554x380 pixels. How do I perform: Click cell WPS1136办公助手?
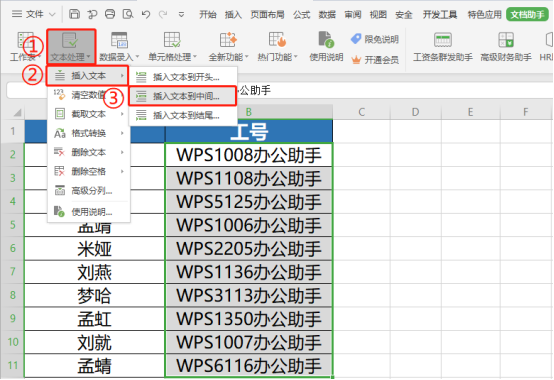249,272
